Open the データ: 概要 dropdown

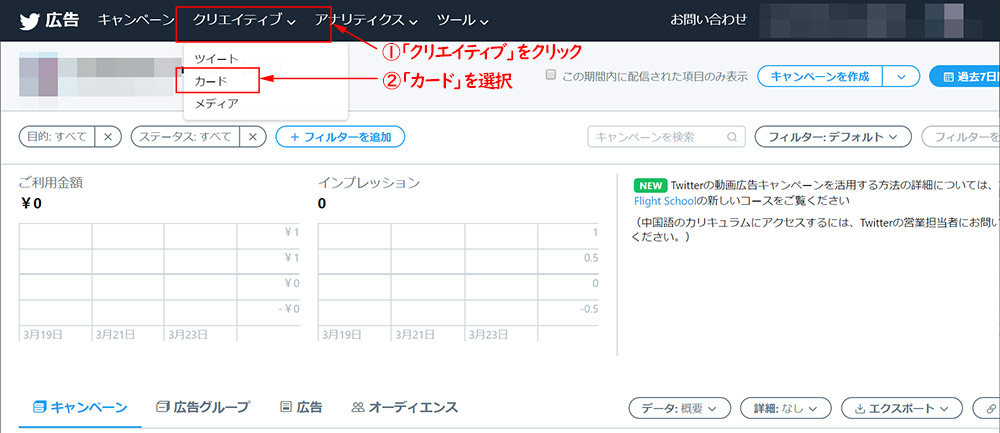(679, 408)
